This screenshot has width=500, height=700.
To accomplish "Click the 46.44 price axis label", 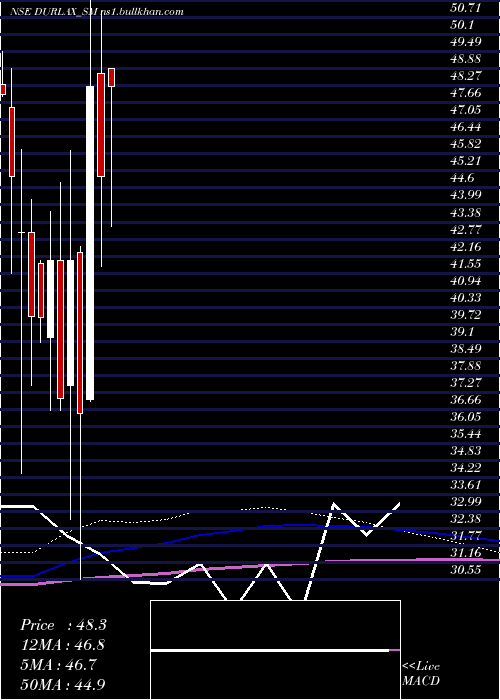I will (466, 127).
